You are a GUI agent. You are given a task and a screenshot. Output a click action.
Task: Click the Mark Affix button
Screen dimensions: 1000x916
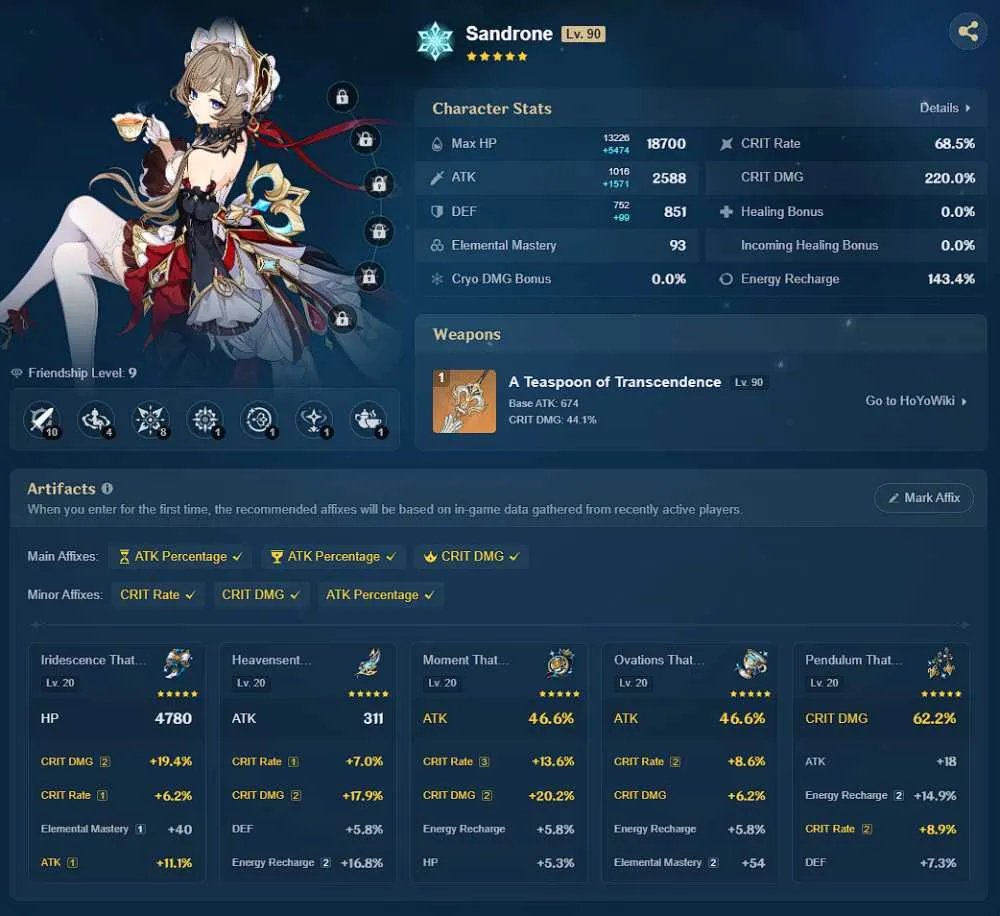(x=924, y=498)
